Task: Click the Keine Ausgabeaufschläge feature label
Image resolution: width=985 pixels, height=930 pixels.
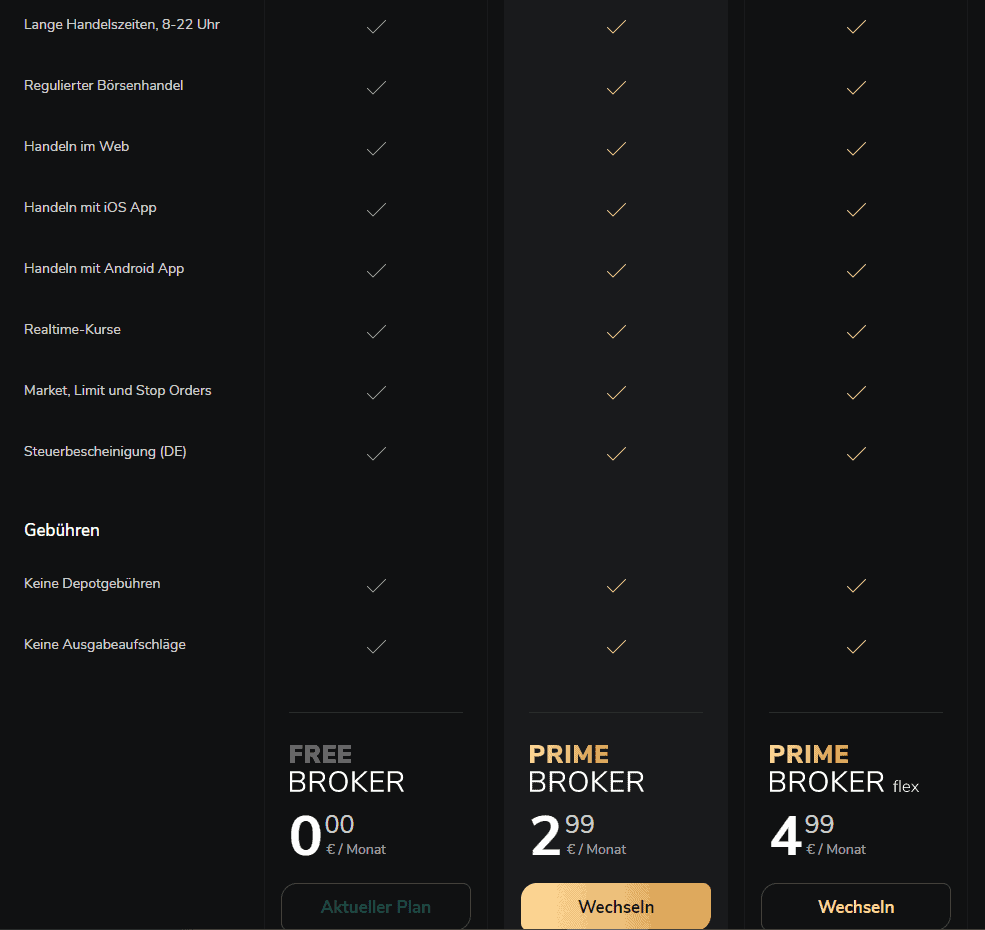Action: click(103, 644)
